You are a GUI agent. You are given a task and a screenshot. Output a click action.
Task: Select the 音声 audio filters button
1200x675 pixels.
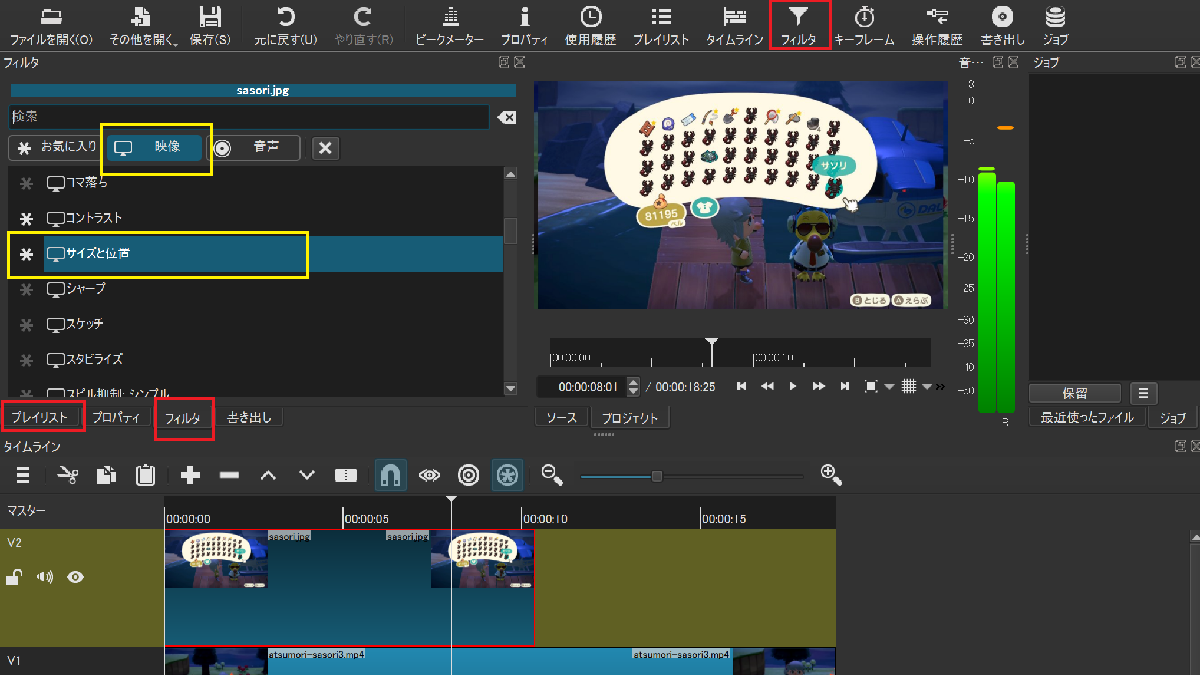(x=253, y=147)
